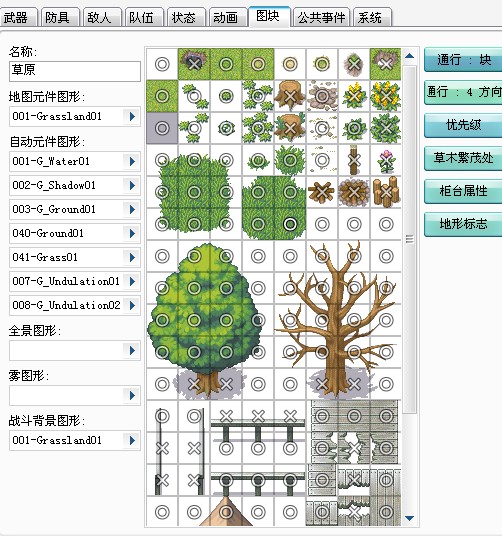Select the tall grass tuft tile
502x536 pixels.
pos(290,160)
